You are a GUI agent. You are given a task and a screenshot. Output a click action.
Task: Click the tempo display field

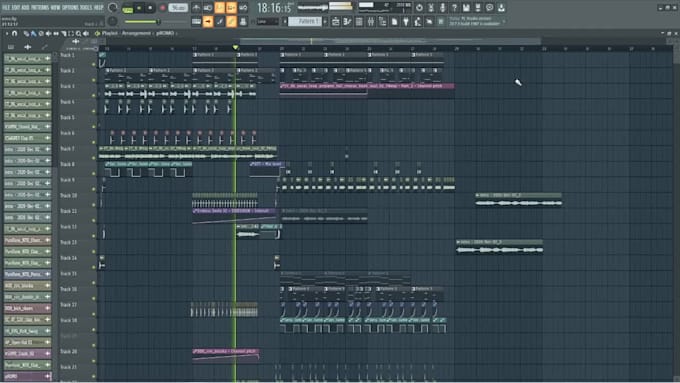click(178, 8)
